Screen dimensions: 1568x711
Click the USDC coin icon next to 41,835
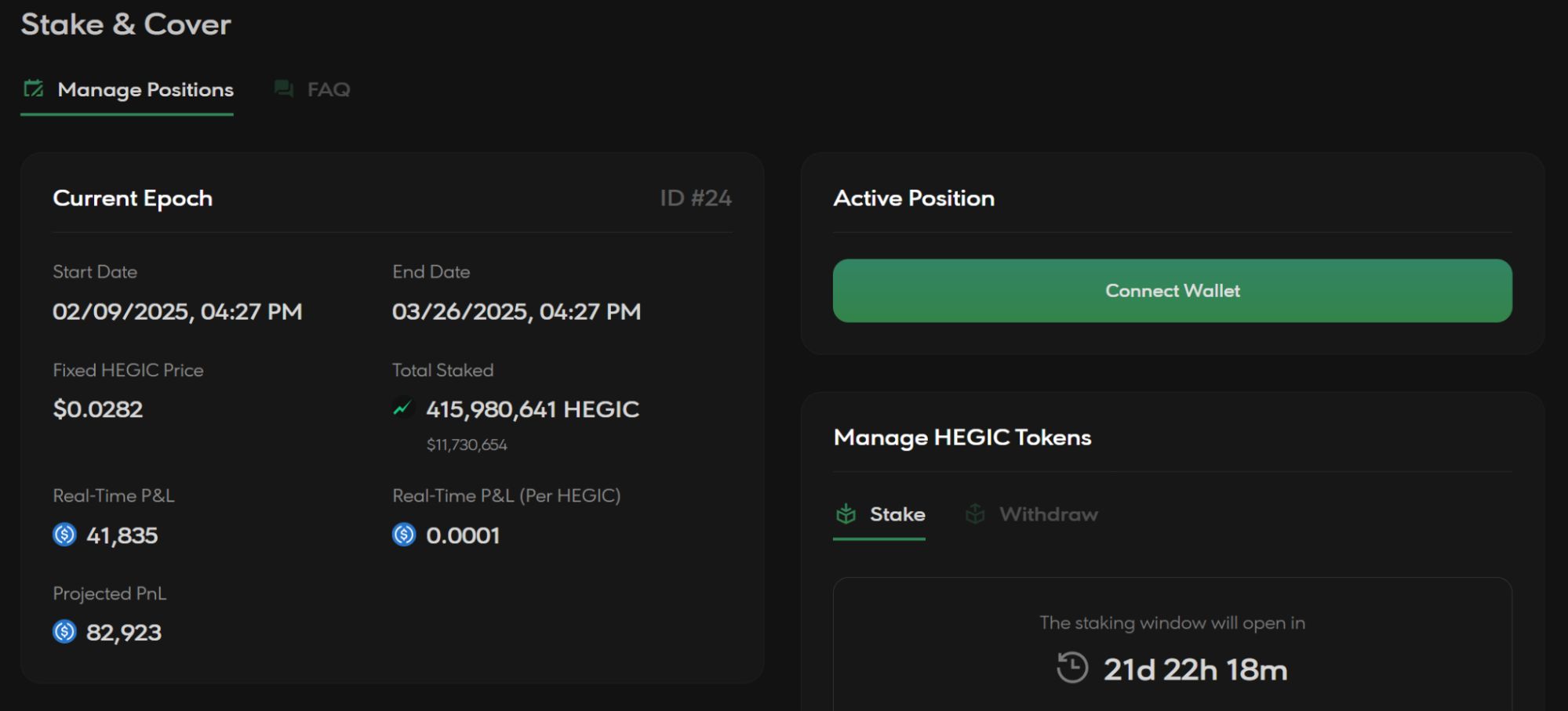[x=64, y=535]
